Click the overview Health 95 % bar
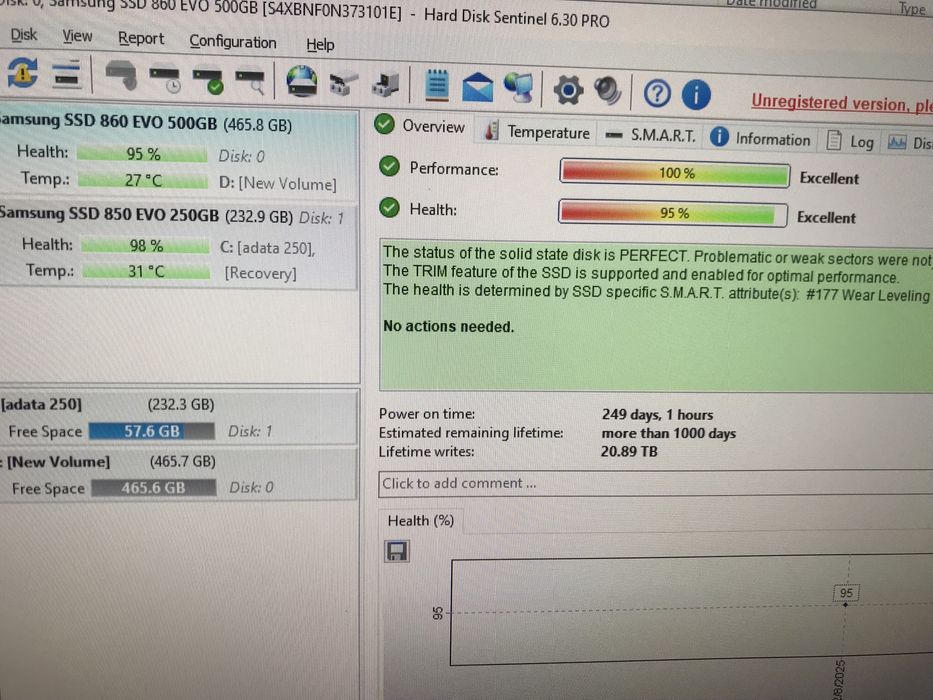Screen dimensions: 933x700 tap(673, 214)
